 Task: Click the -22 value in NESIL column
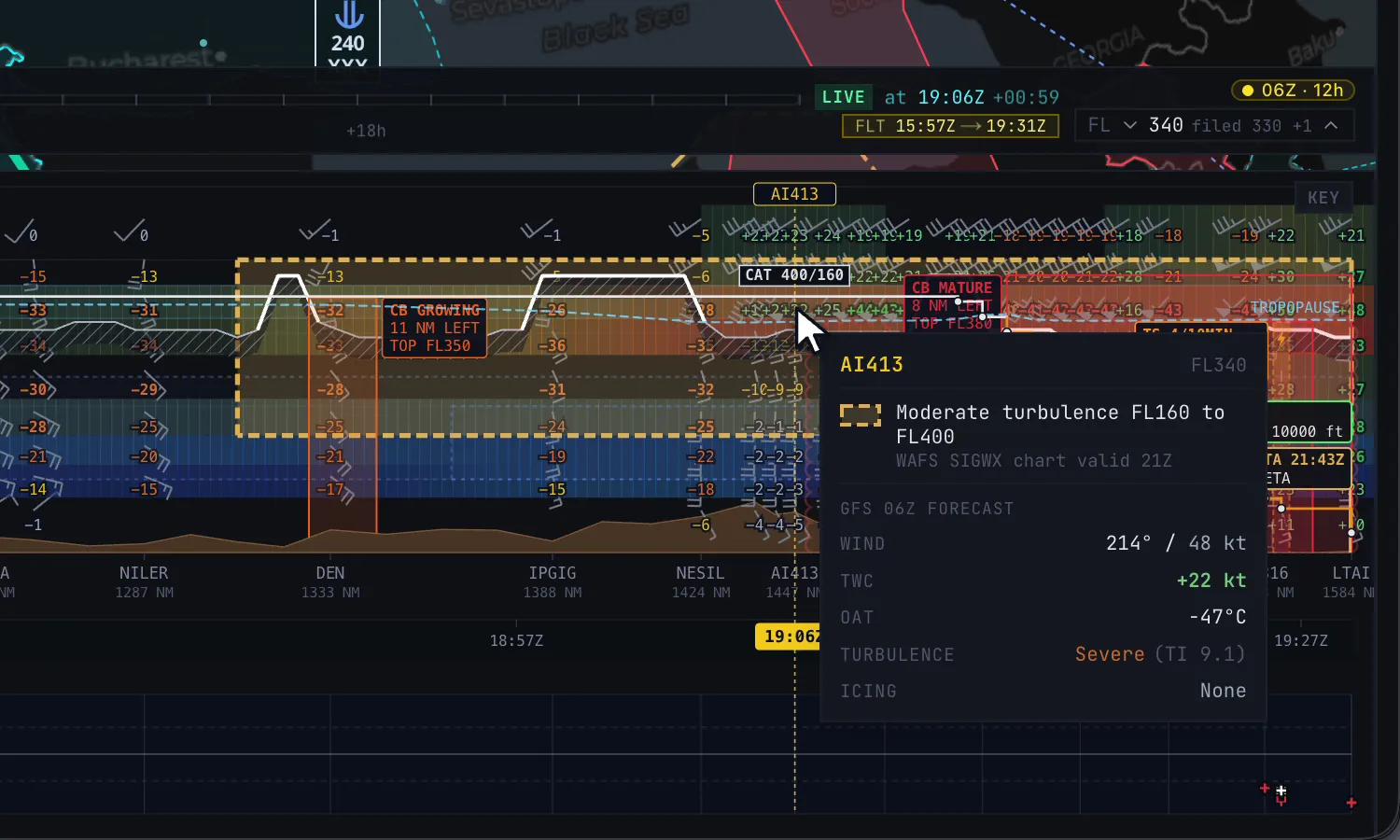pos(700,456)
